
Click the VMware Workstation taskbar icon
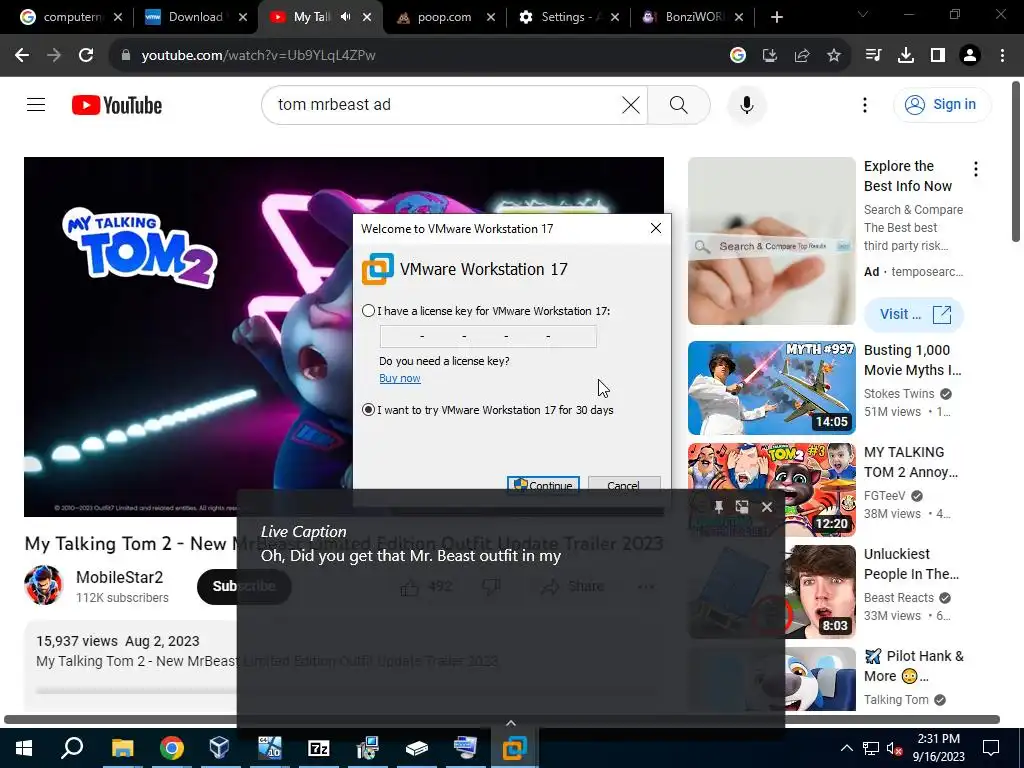[515, 748]
